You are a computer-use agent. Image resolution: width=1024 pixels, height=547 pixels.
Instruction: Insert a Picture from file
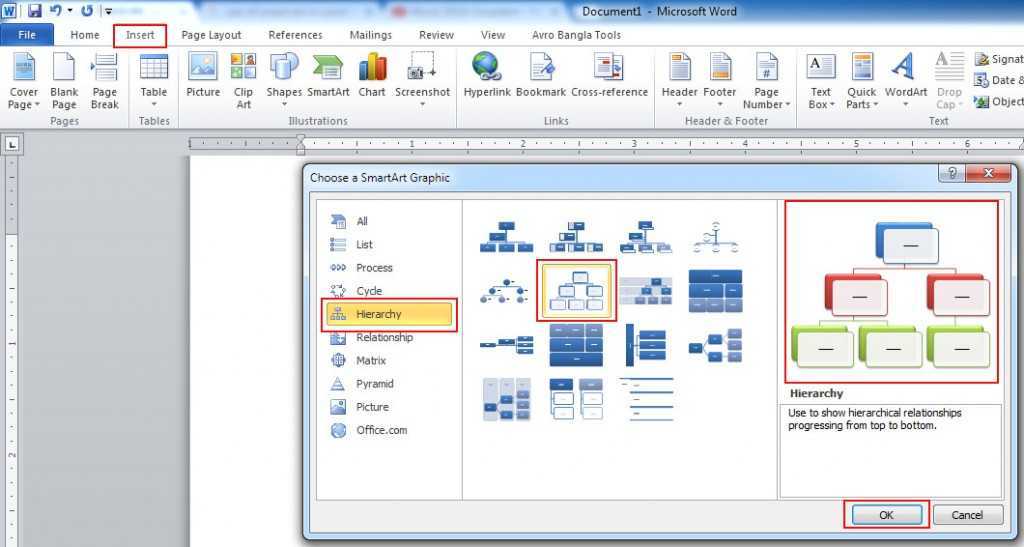[203, 75]
